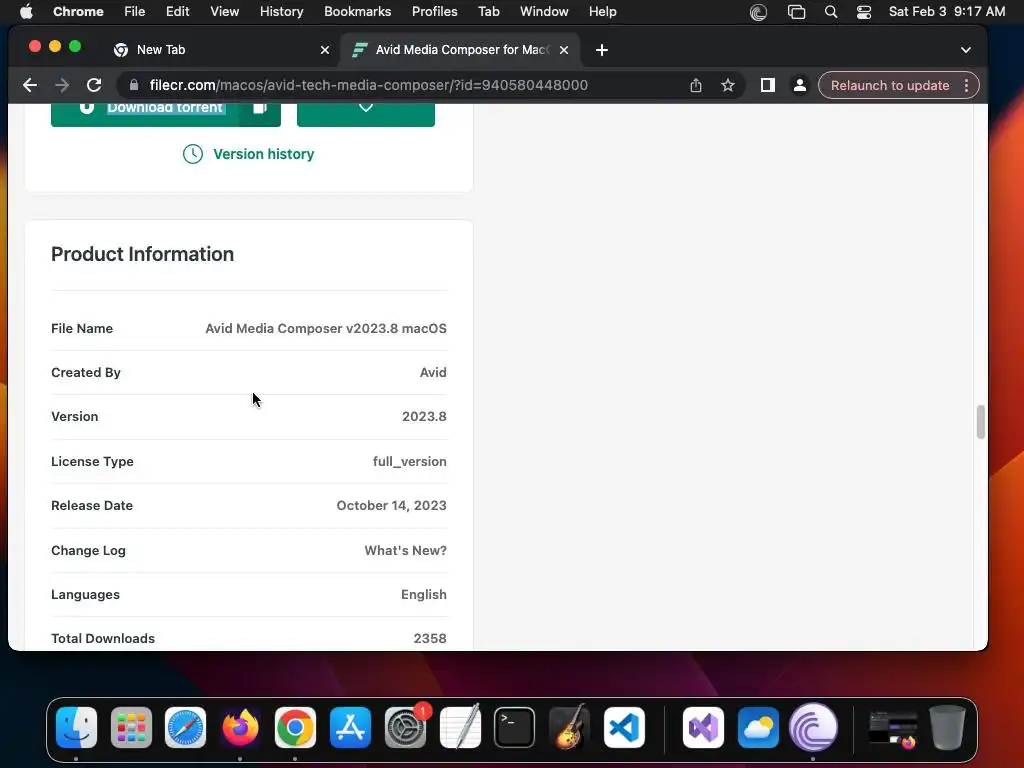1024x768 pixels.
Task: Click the Spotlight search icon in menu bar
Action: click(831, 12)
